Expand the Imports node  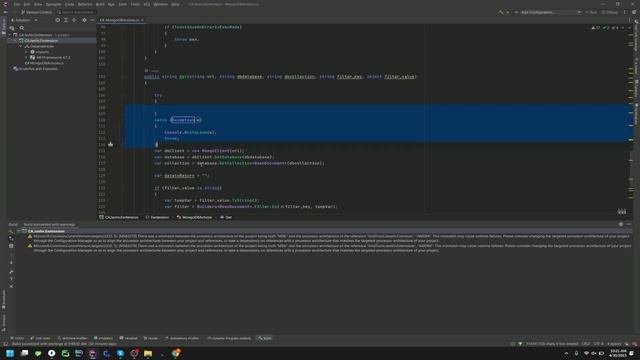(27, 52)
